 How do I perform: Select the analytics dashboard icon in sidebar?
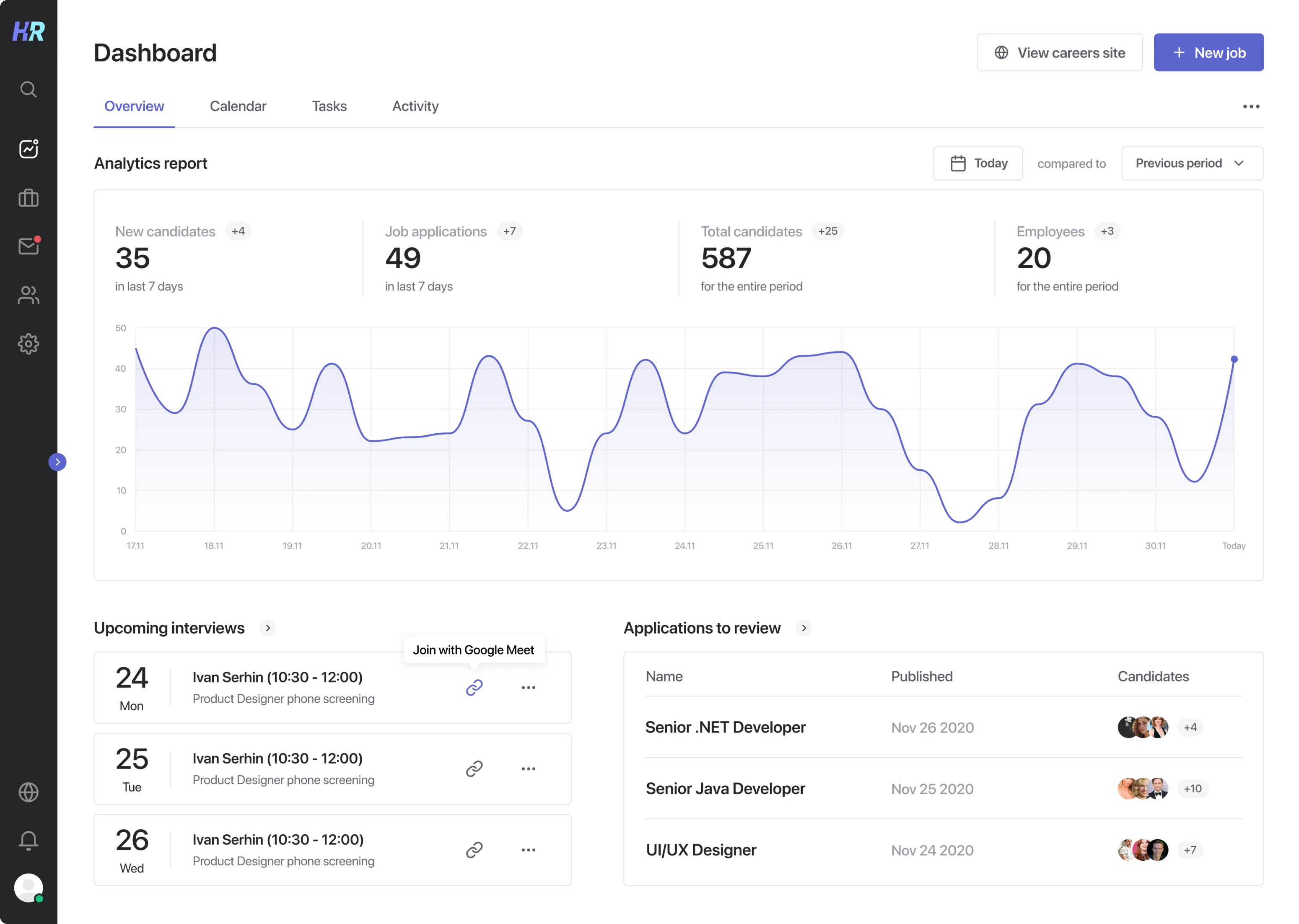coord(28,148)
